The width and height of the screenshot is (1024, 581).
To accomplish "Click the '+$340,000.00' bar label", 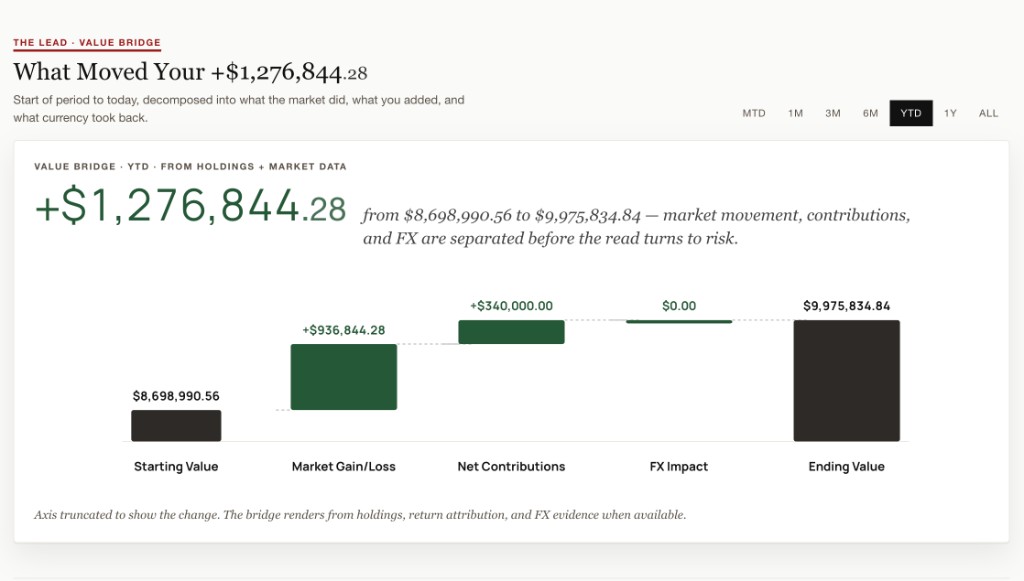I will pos(511,306).
